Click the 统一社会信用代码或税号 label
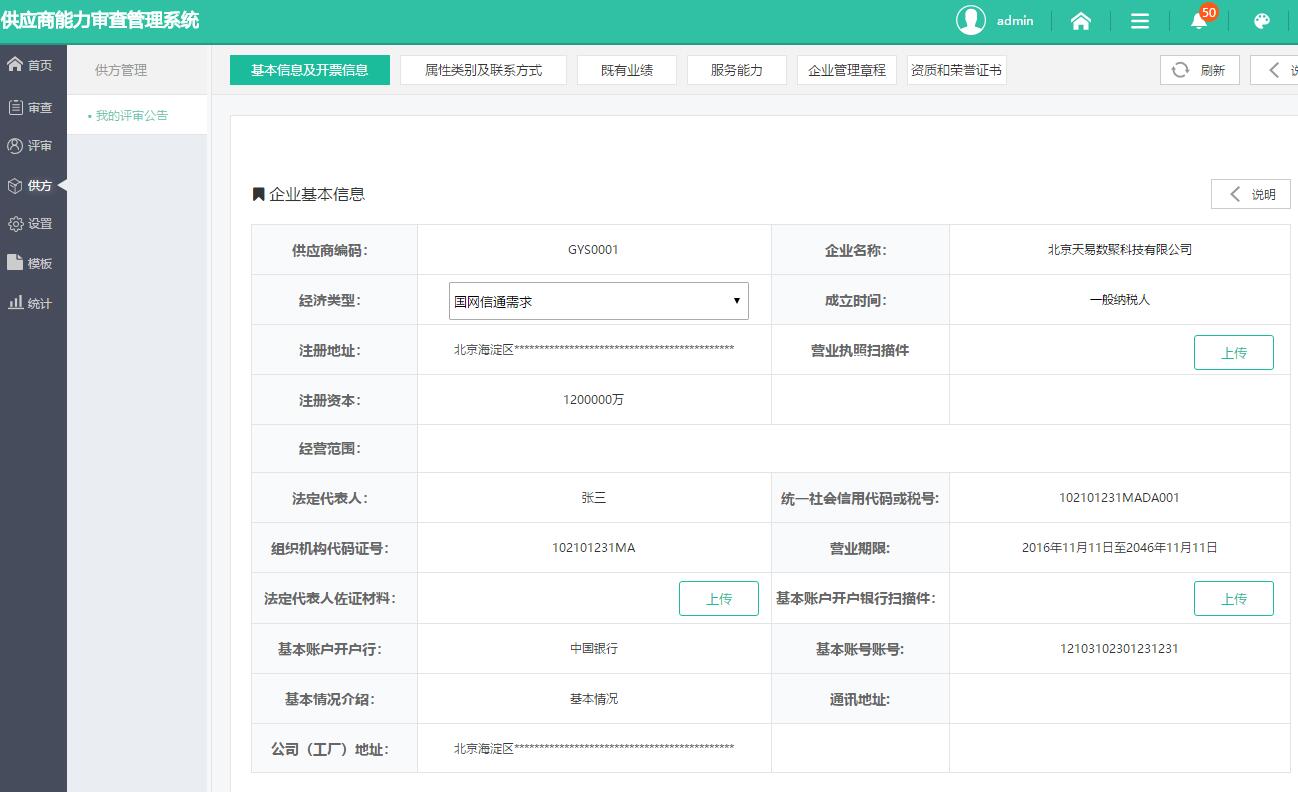1298x792 pixels. (859, 498)
